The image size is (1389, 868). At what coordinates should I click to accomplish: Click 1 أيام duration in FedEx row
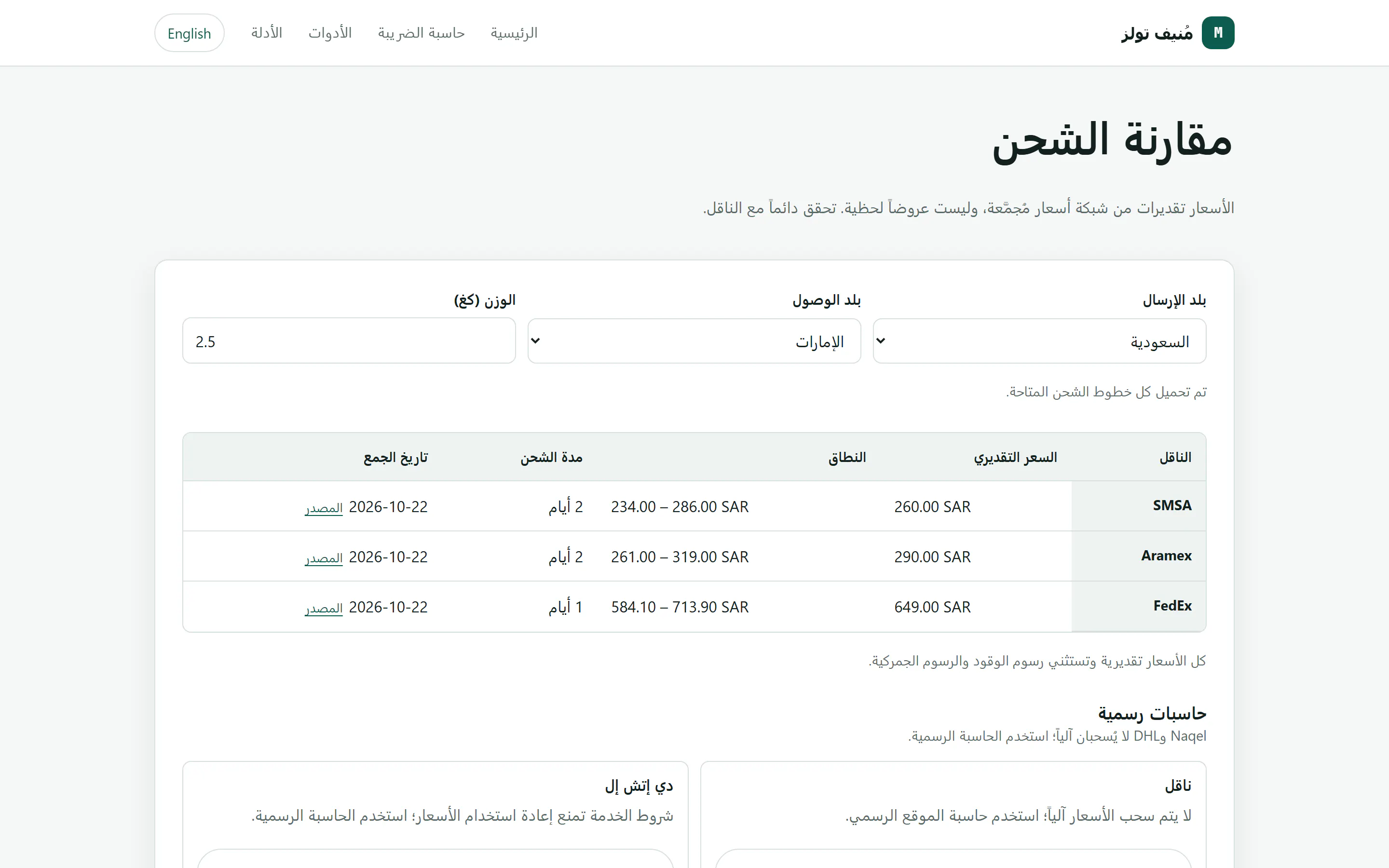[565, 607]
